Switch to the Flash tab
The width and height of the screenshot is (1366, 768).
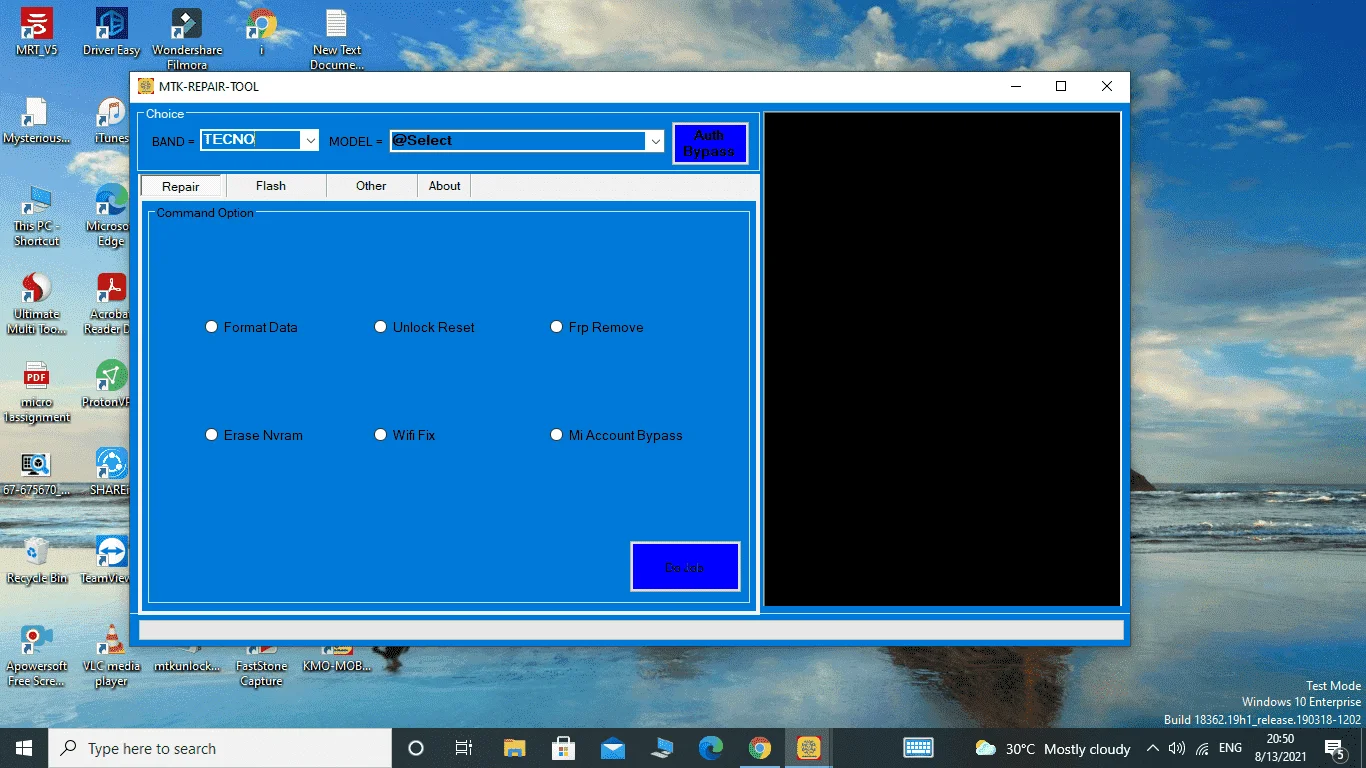[271, 186]
